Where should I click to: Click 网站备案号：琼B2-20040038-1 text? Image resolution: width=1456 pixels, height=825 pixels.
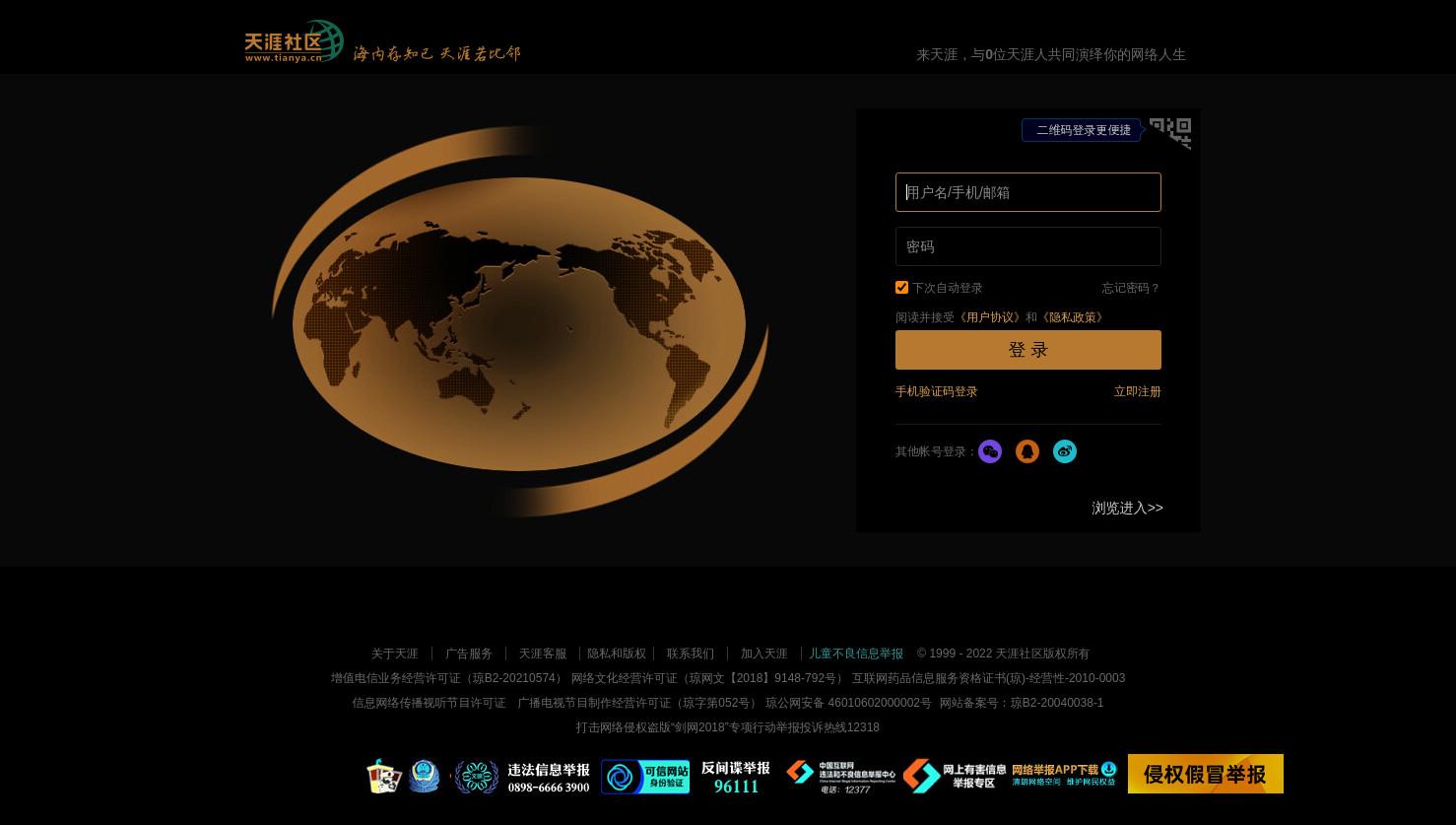point(1022,703)
